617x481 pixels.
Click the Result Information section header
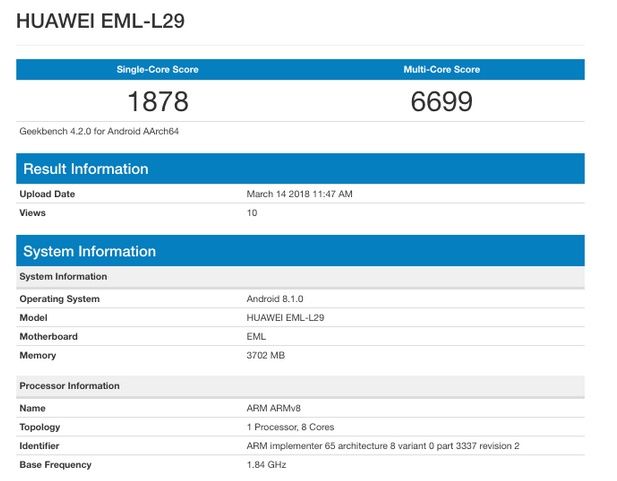300,169
